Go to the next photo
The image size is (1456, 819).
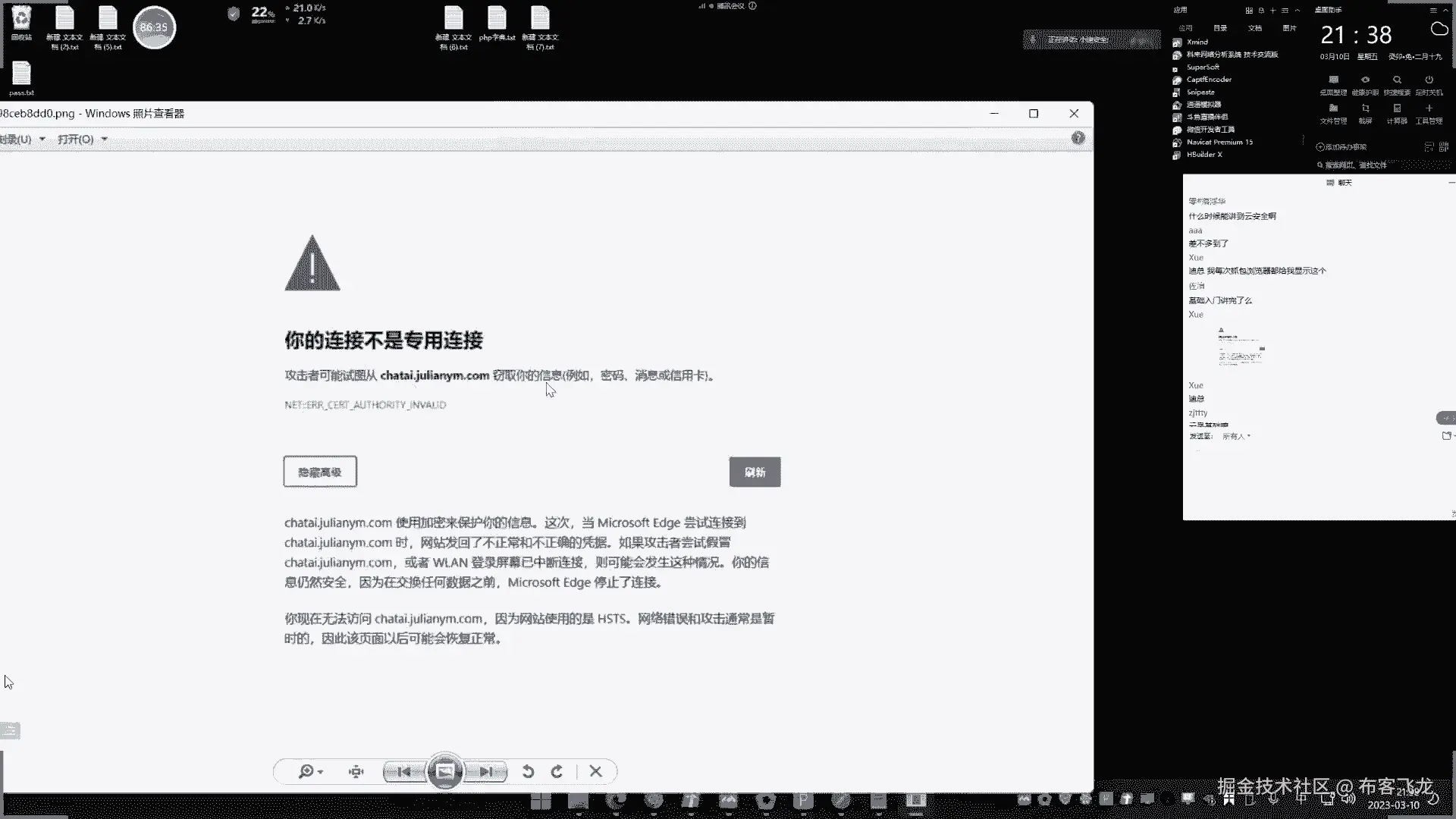tap(486, 771)
